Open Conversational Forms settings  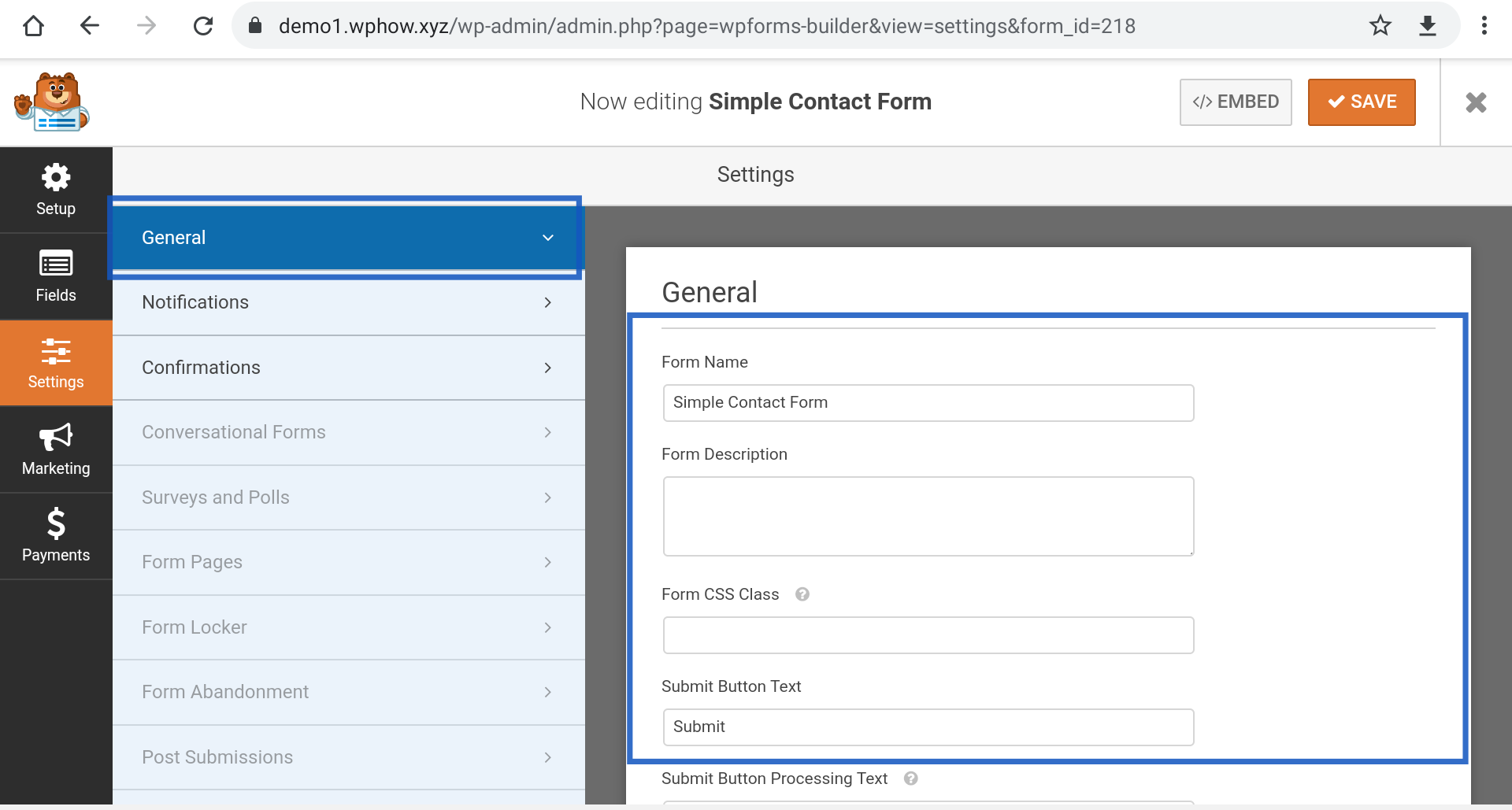349,432
